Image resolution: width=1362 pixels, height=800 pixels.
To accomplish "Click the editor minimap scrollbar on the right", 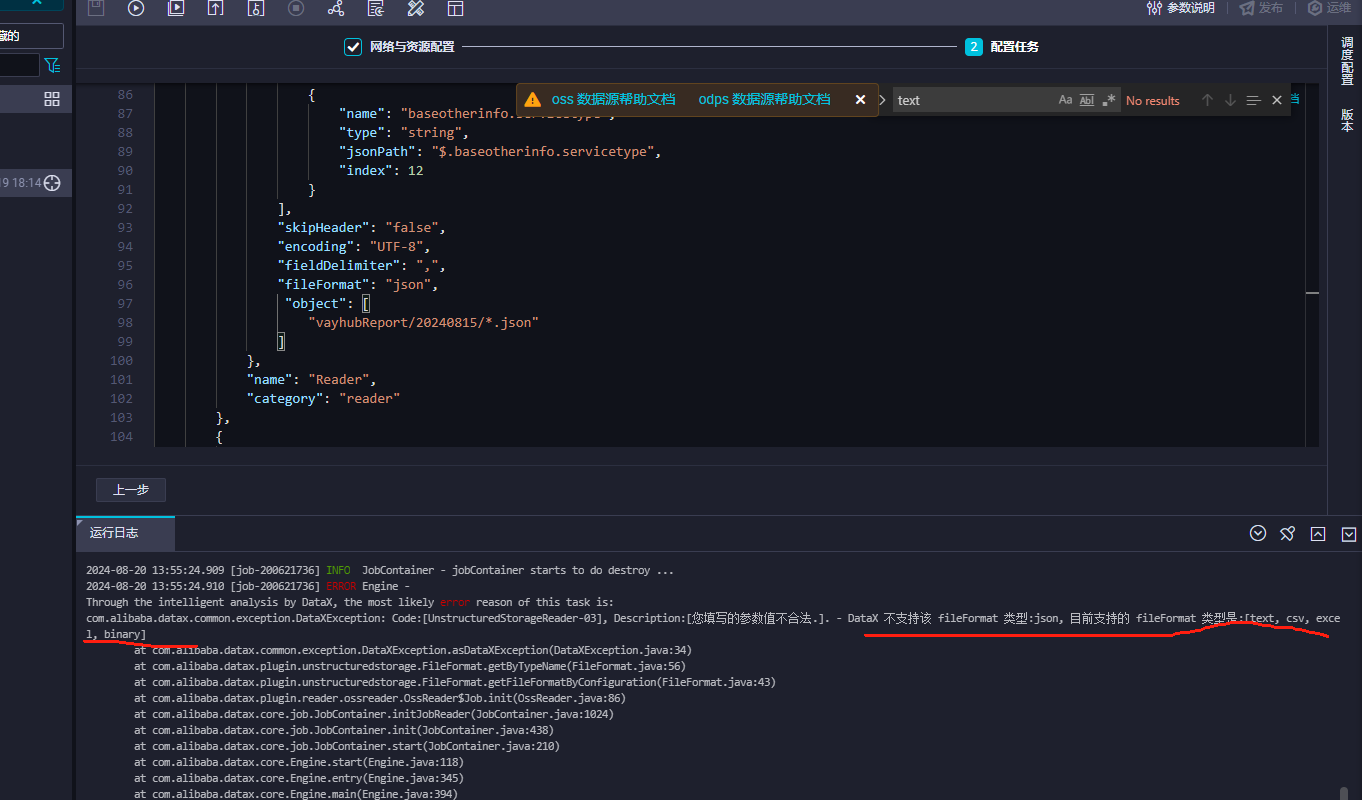I will pos(1312,265).
